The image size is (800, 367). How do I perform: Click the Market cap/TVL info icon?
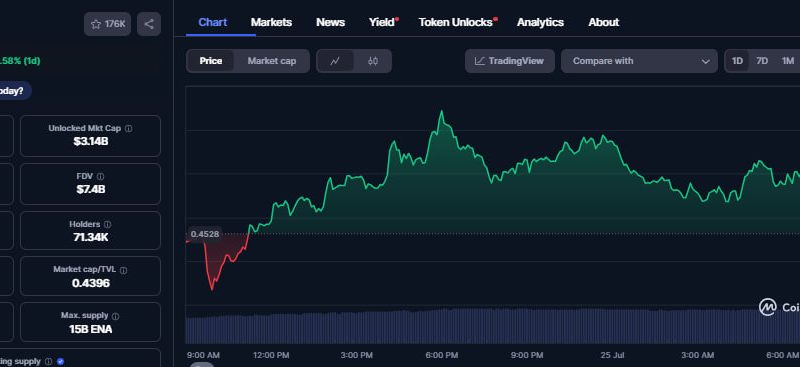tap(123, 270)
